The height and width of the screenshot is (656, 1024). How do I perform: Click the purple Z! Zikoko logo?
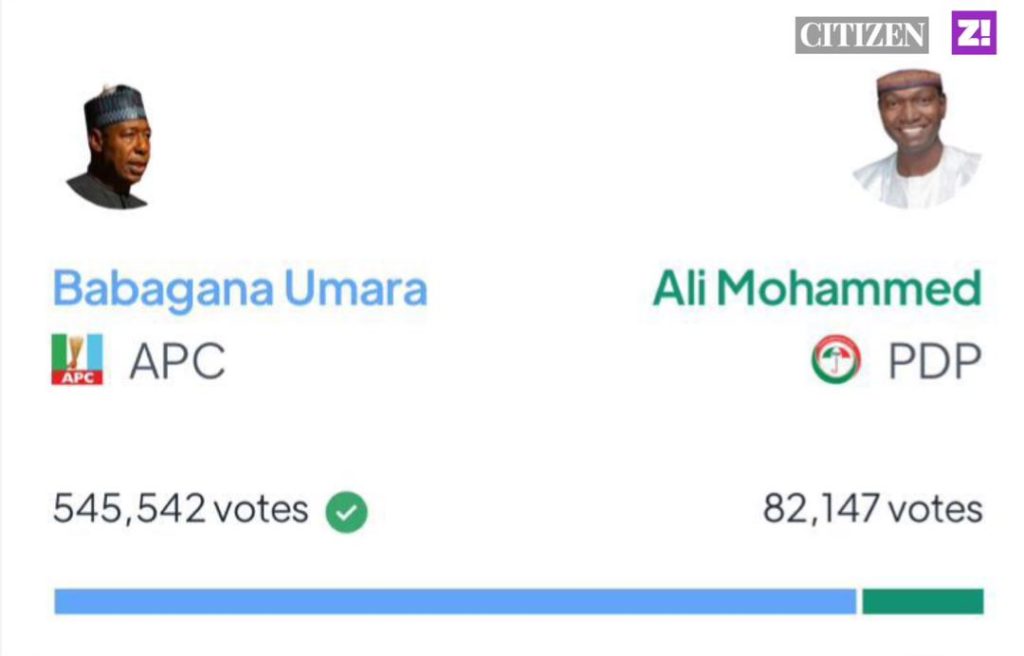(973, 33)
